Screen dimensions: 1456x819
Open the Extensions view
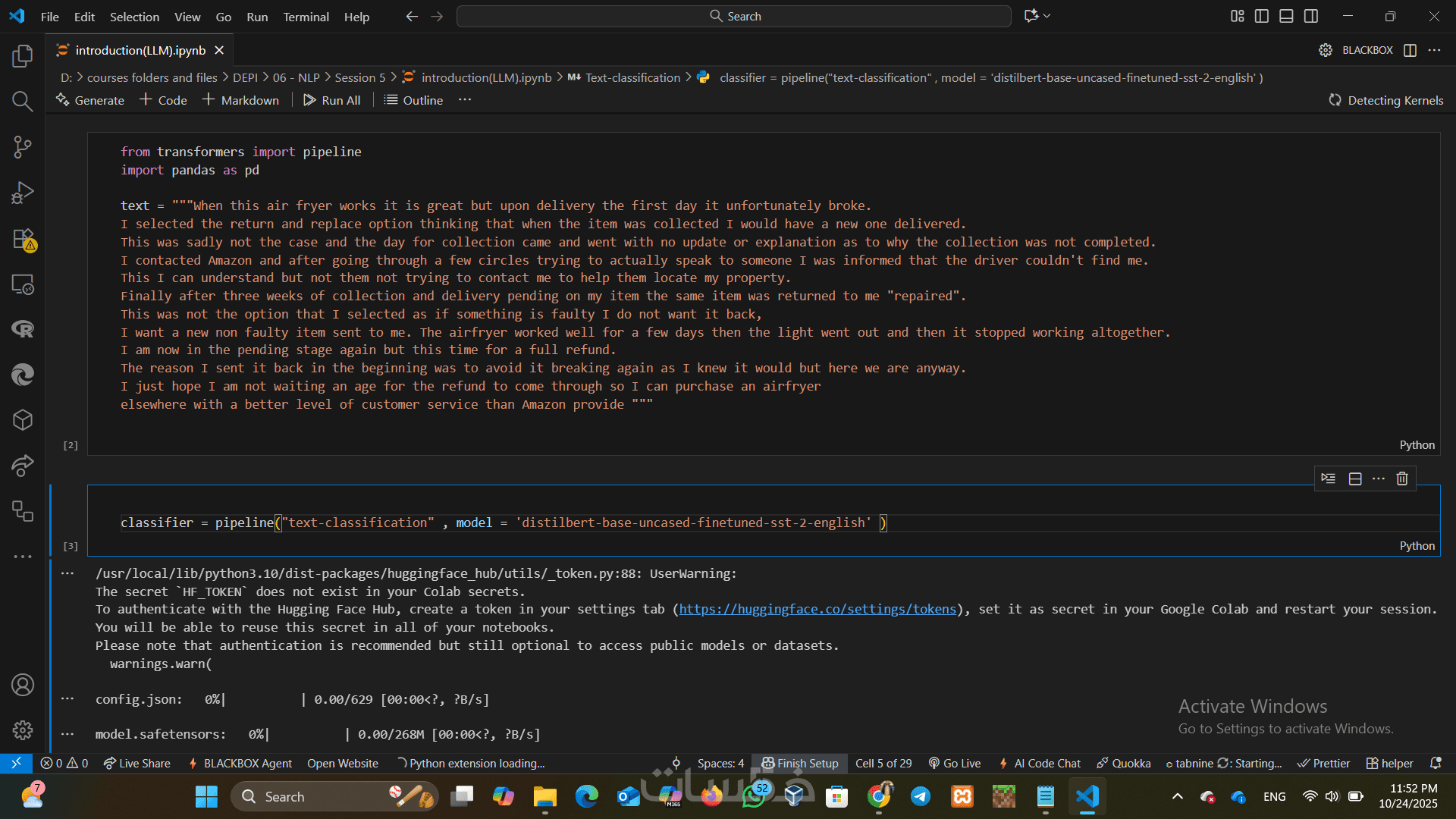tap(23, 239)
